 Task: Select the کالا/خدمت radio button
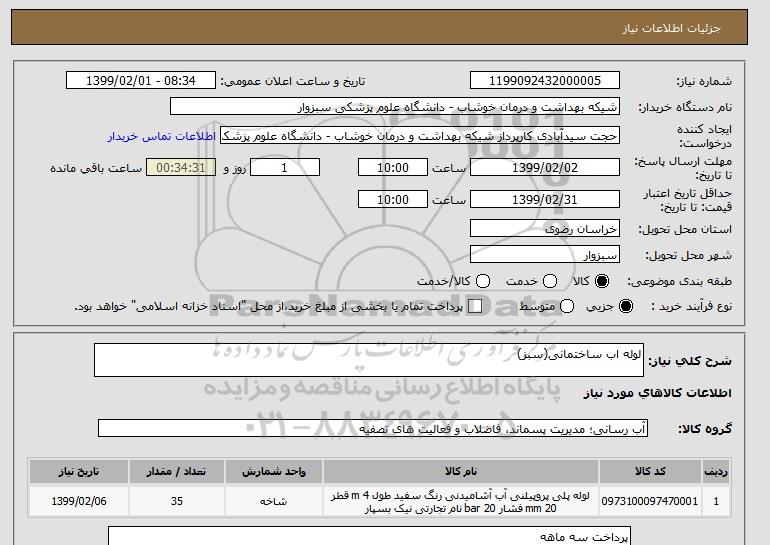[483, 281]
